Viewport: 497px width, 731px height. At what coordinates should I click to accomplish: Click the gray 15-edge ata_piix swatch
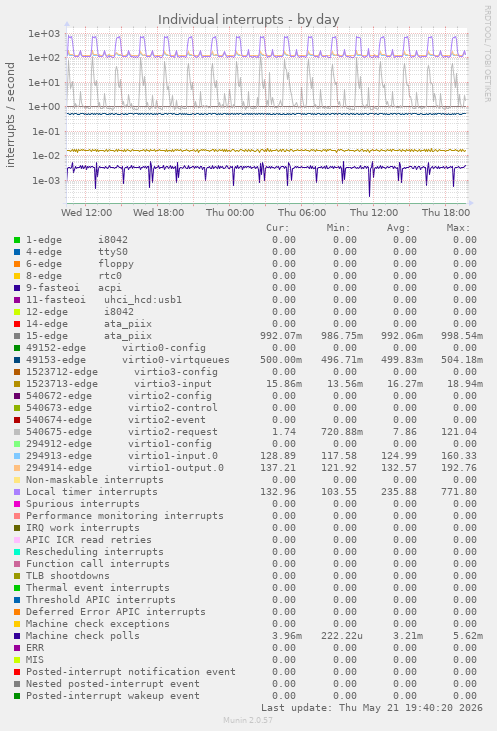click(17, 336)
